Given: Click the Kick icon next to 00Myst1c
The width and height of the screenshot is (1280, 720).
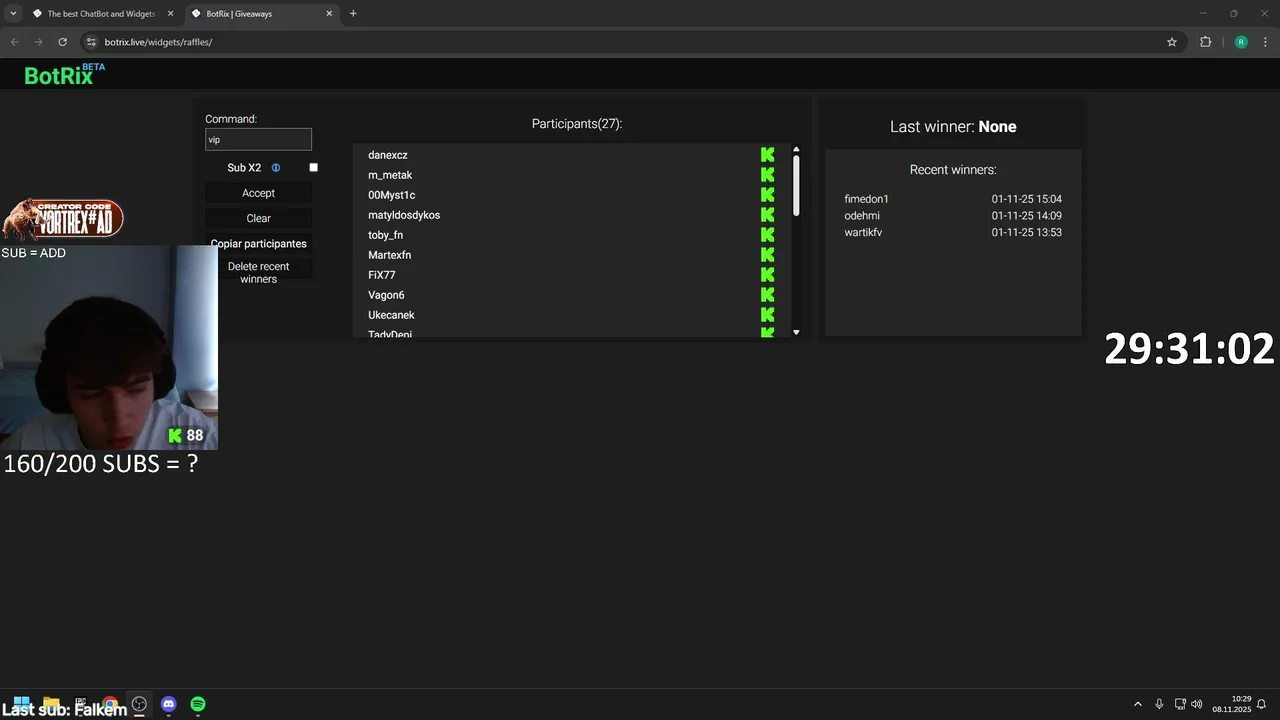Looking at the screenshot, I should (767, 195).
